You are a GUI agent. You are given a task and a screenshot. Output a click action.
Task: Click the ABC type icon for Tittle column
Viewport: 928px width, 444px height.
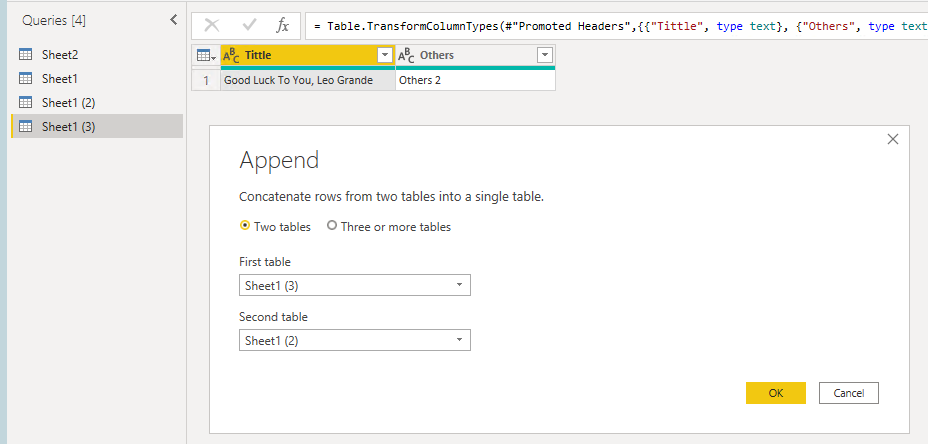(x=231, y=56)
